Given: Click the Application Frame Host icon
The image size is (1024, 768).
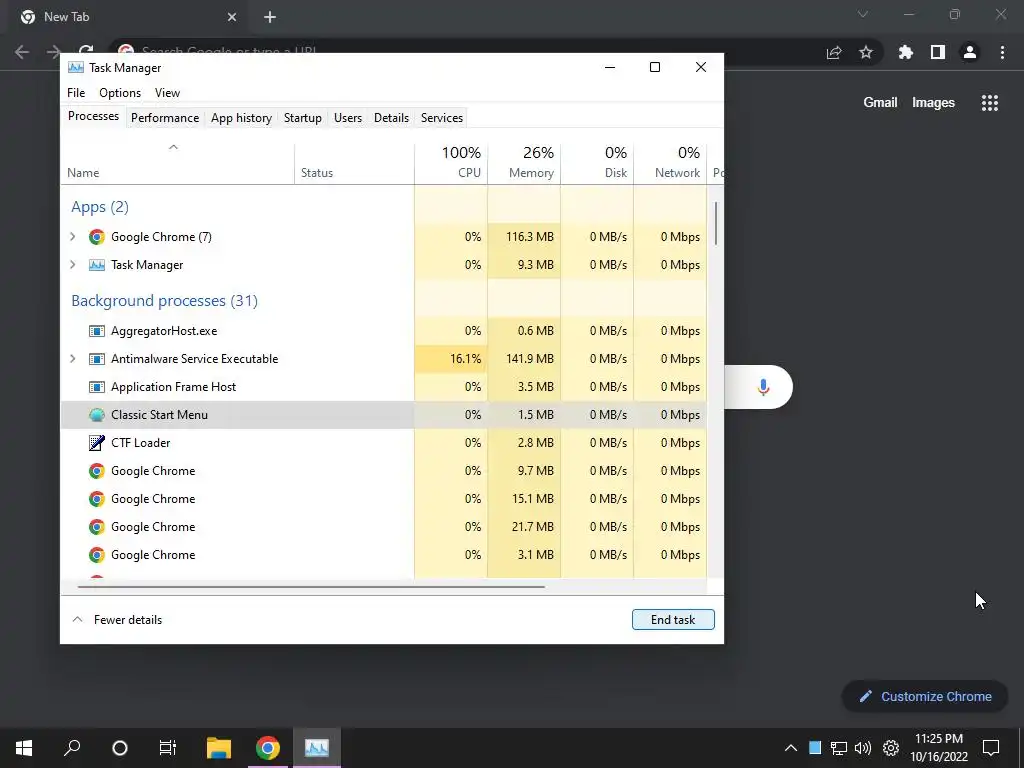Looking at the screenshot, I should pyautogui.click(x=97, y=387).
